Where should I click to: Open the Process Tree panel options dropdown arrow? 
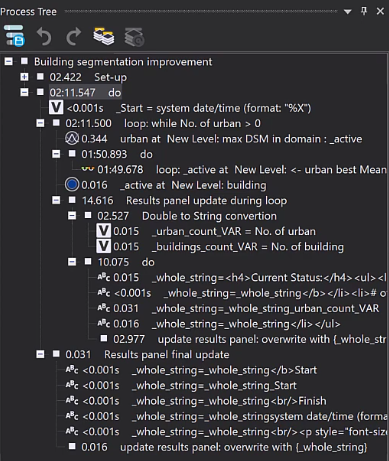click(x=348, y=12)
